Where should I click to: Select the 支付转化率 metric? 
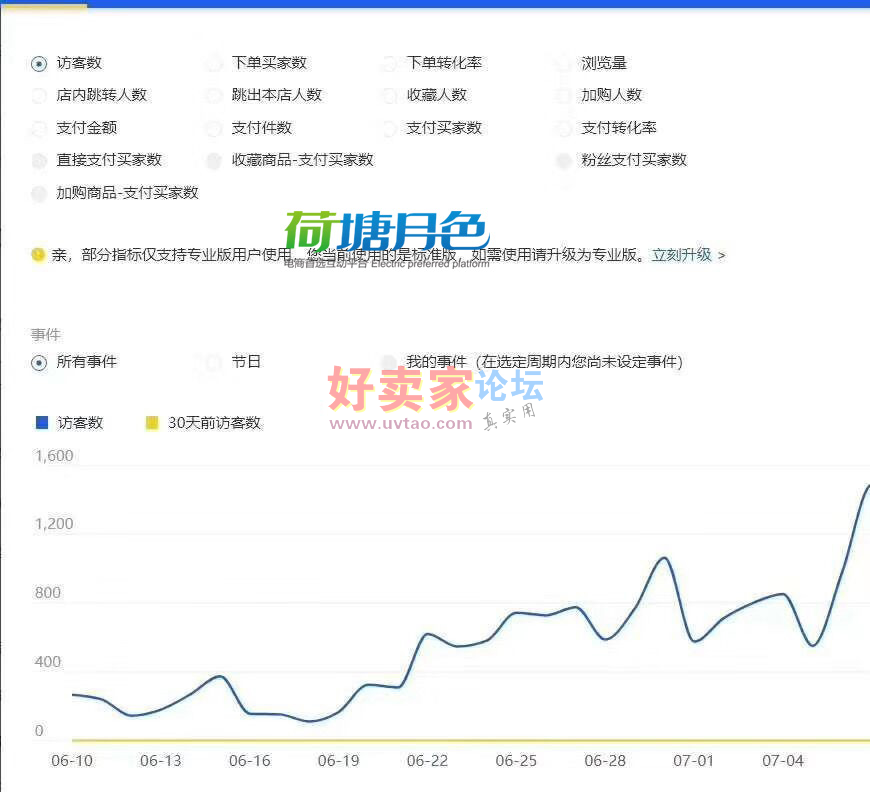point(564,129)
